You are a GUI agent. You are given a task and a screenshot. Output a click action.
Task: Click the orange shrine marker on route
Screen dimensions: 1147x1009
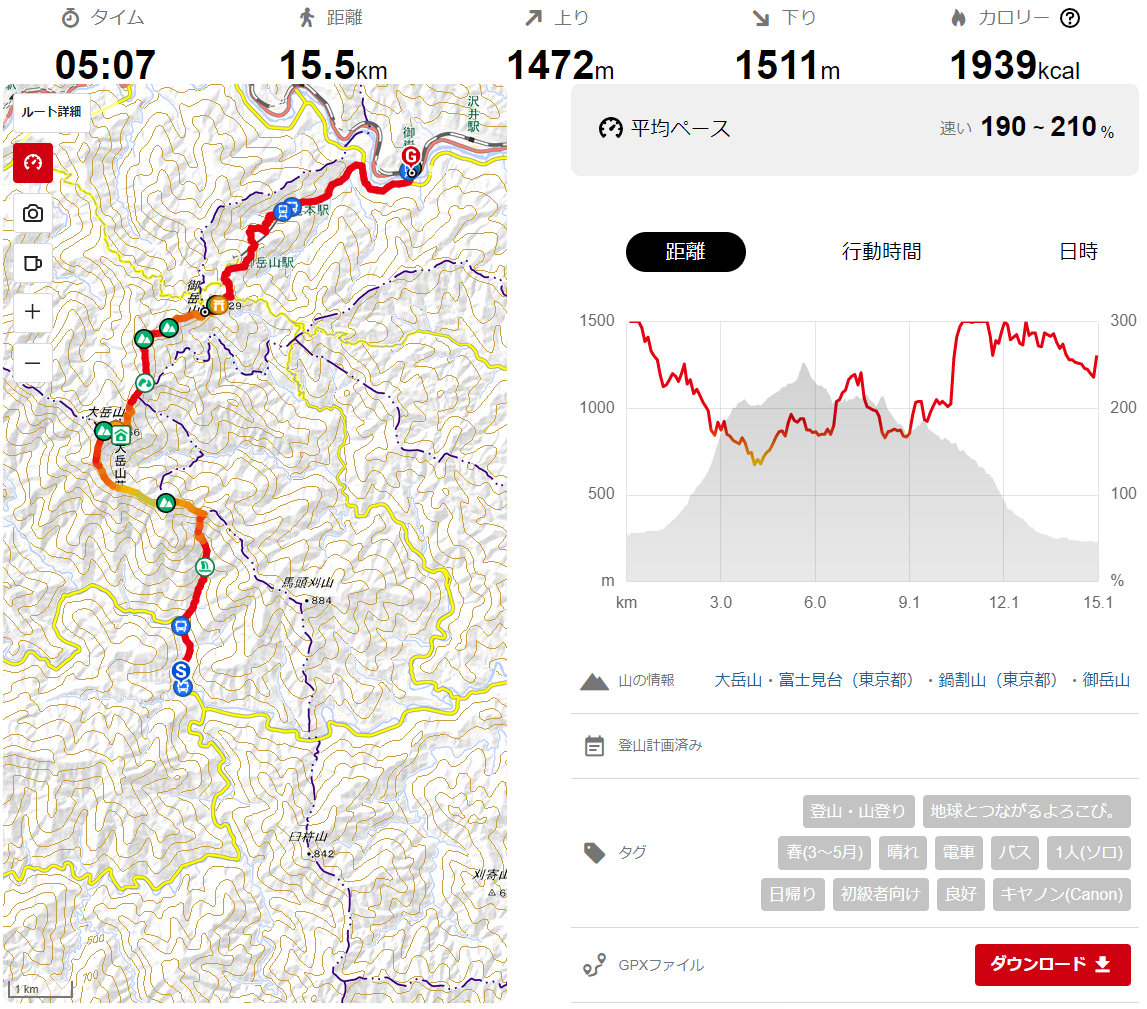[x=218, y=304]
